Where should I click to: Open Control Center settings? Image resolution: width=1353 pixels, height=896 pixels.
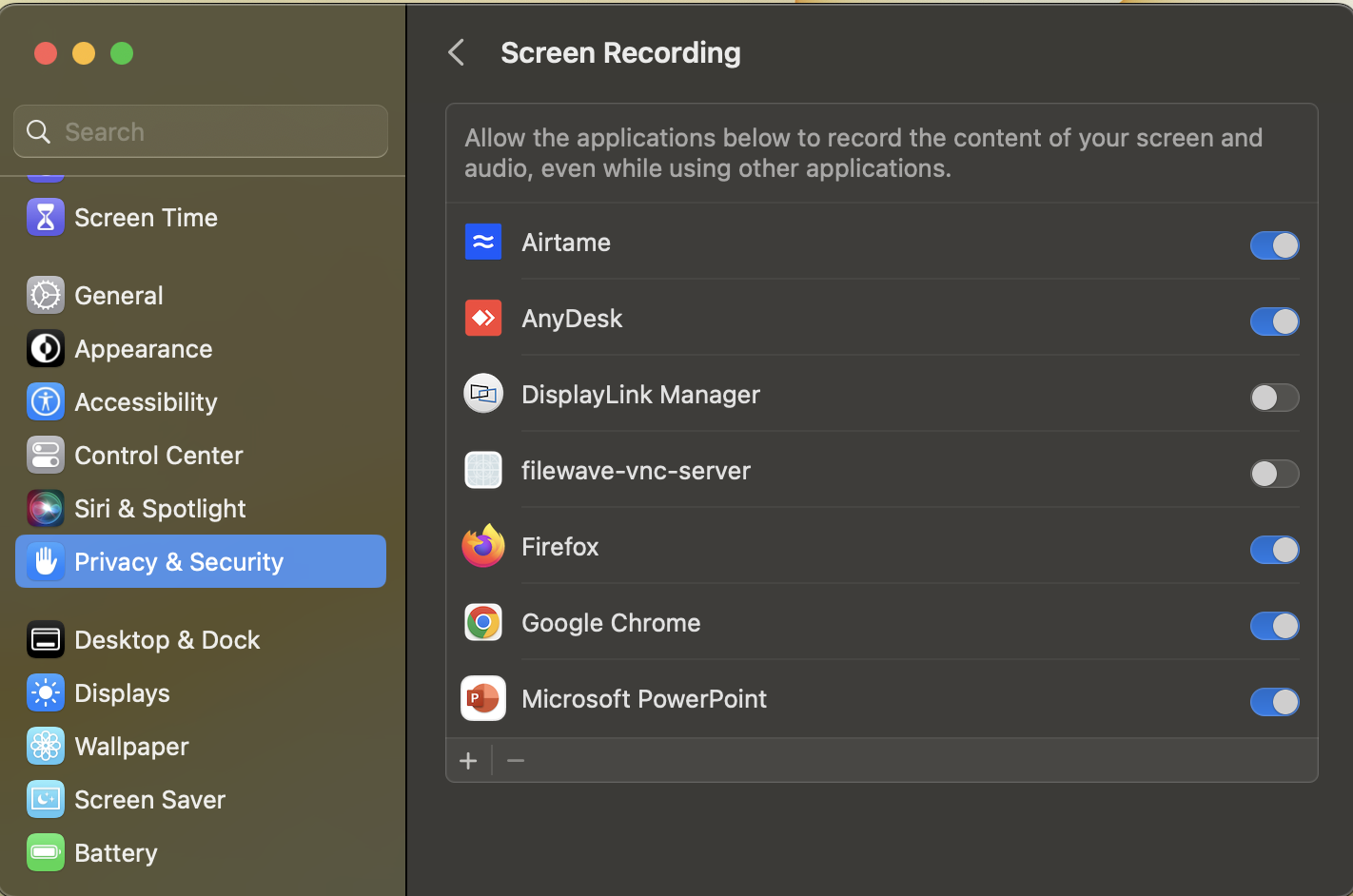pyautogui.click(x=201, y=456)
